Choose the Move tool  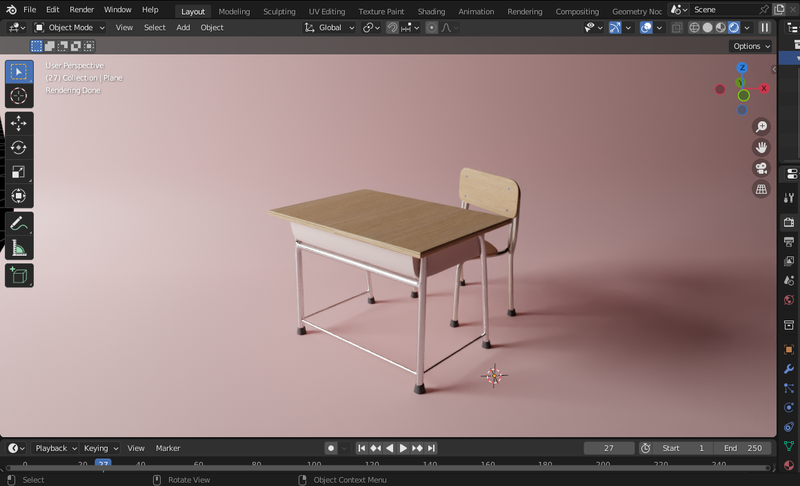point(19,123)
